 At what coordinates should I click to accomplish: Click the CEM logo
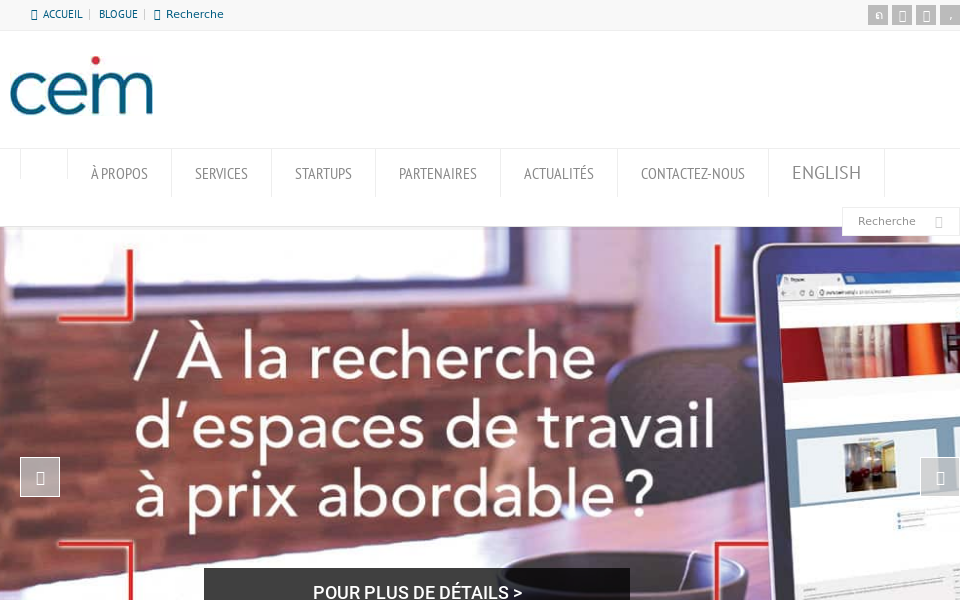81,86
